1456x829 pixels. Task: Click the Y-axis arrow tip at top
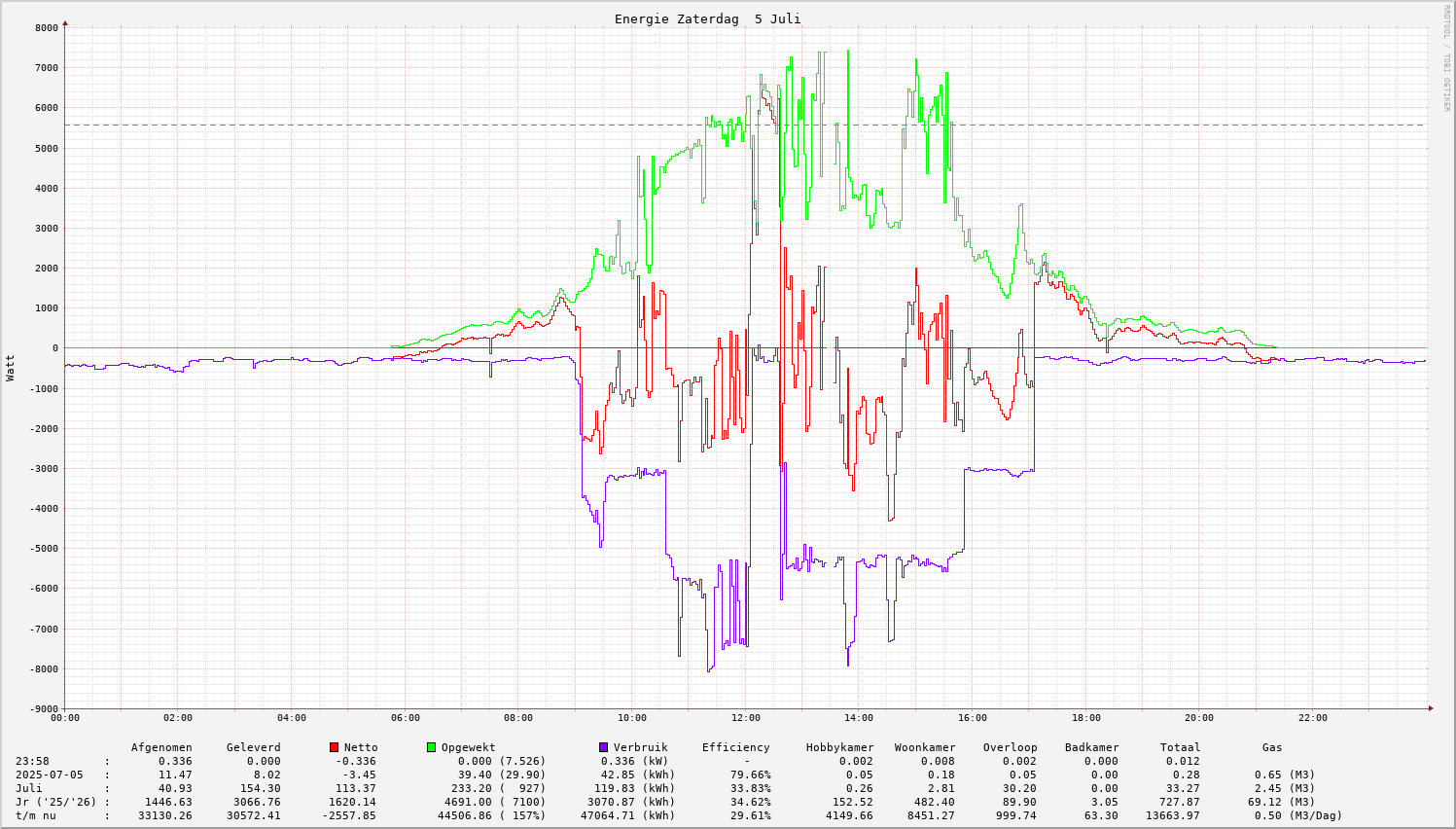[x=65, y=22]
